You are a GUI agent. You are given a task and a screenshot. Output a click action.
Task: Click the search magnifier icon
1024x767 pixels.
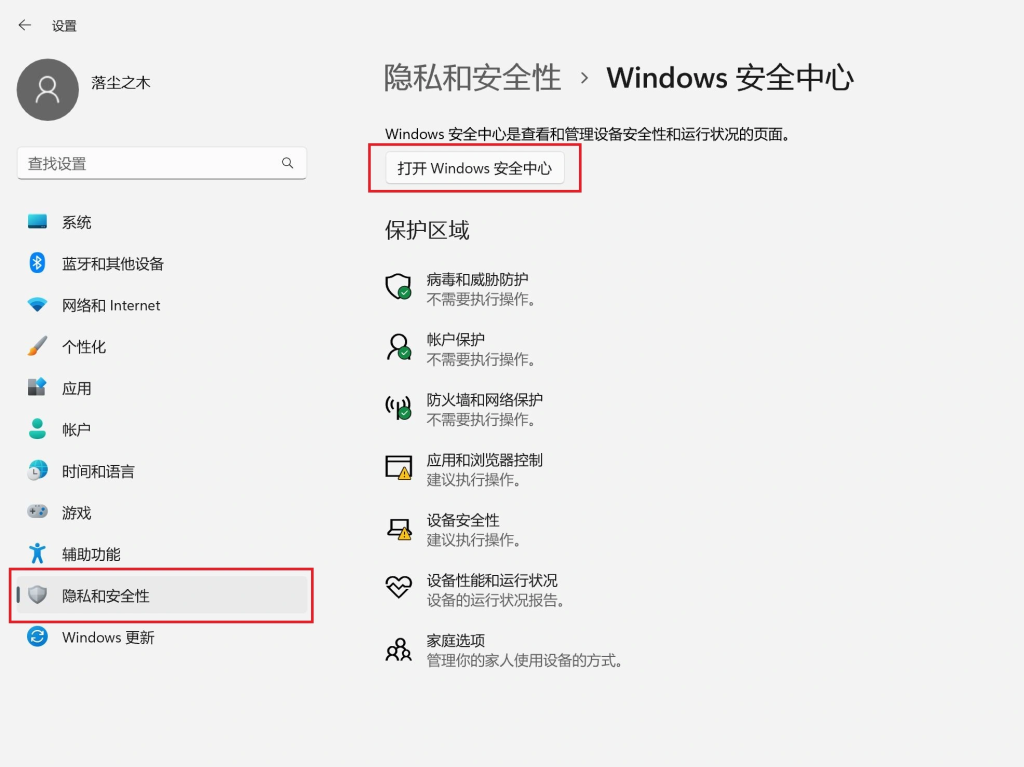point(287,163)
